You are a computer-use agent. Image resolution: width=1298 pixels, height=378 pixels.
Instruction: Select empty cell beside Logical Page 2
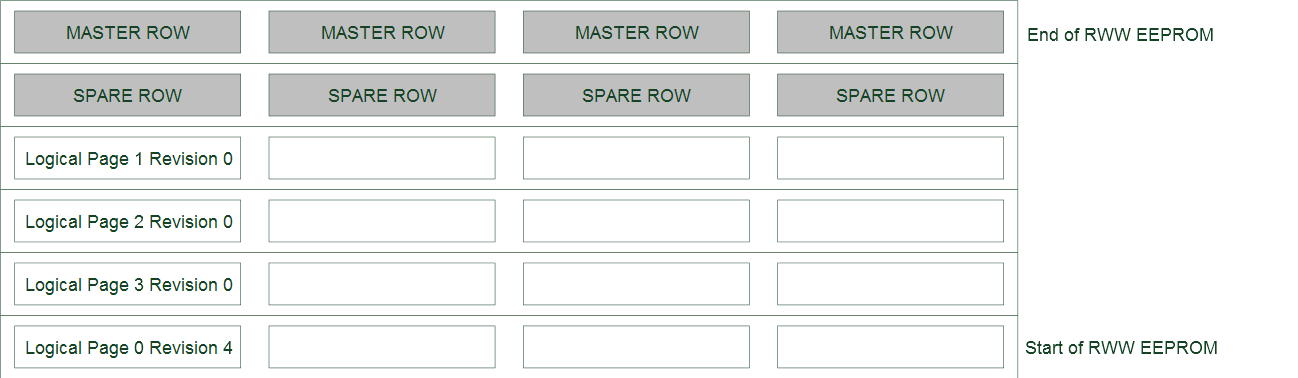tap(382, 221)
